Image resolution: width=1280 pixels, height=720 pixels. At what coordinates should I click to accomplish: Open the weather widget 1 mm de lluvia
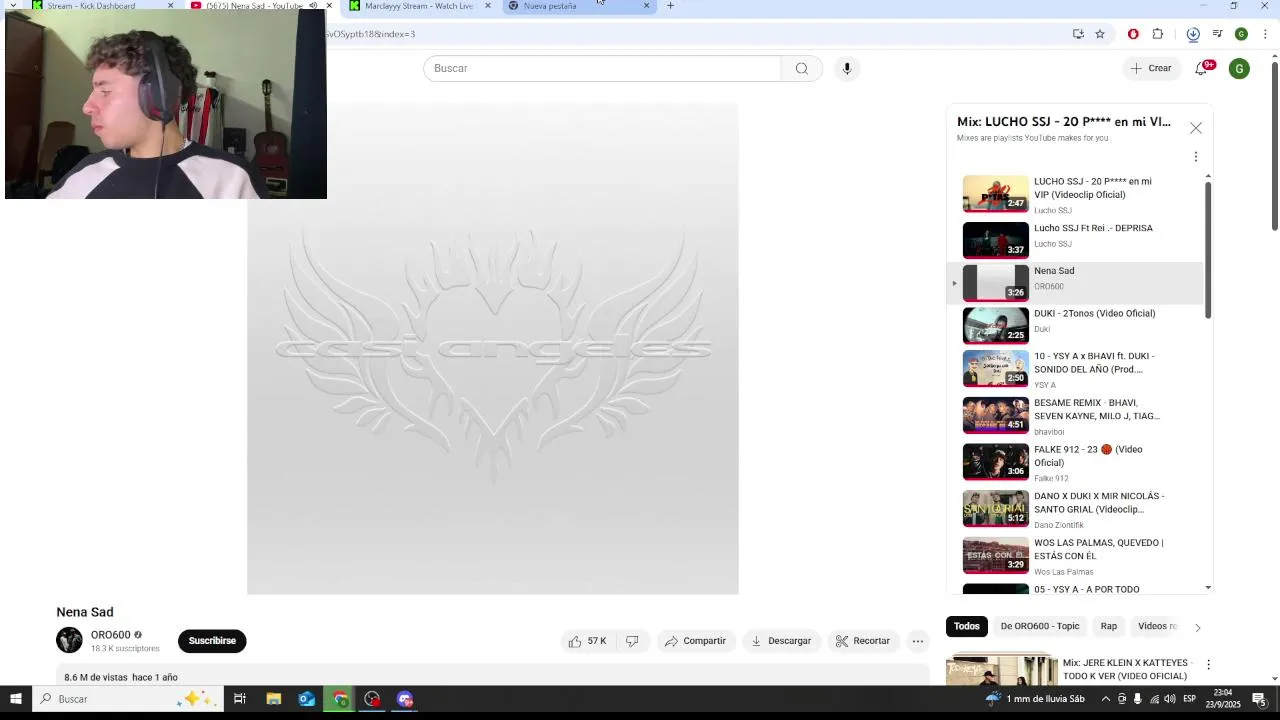[1035, 699]
